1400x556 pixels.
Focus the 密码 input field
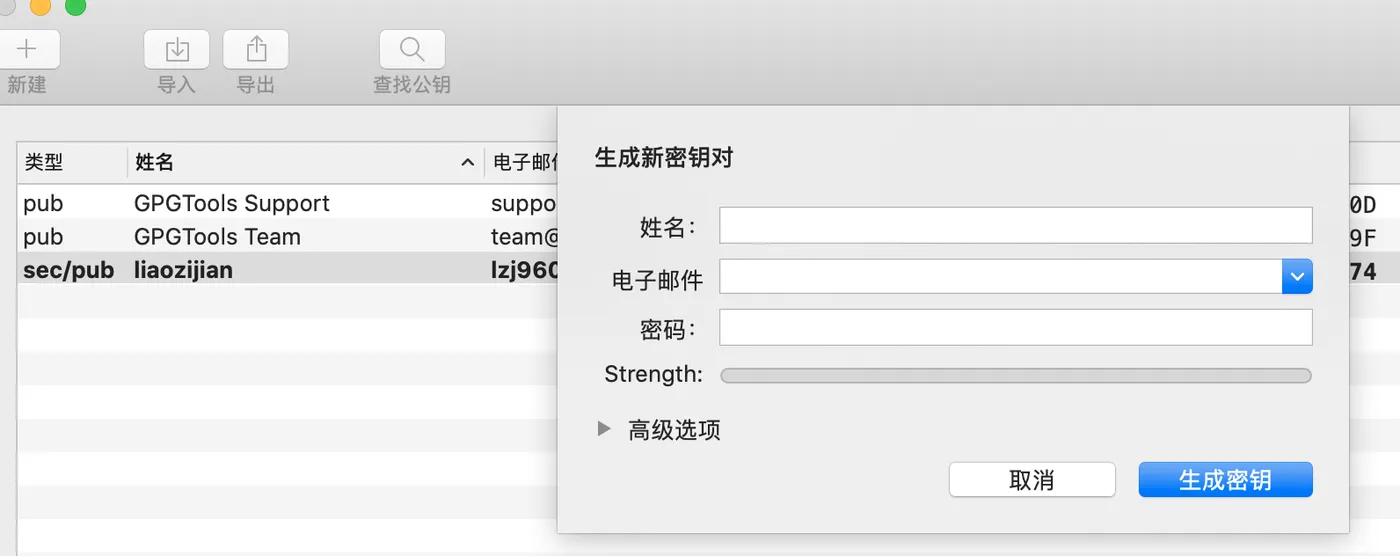pos(1015,327)
